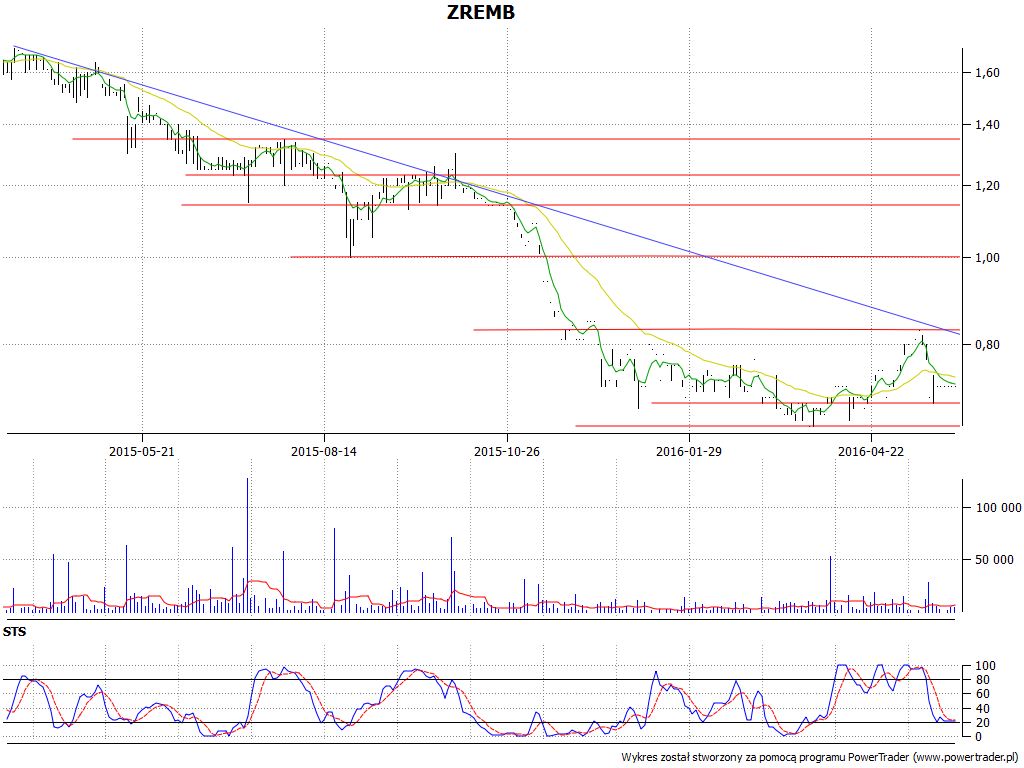Click the 1,20 price axis label
1024x768 pixels.
click(987, 186)
